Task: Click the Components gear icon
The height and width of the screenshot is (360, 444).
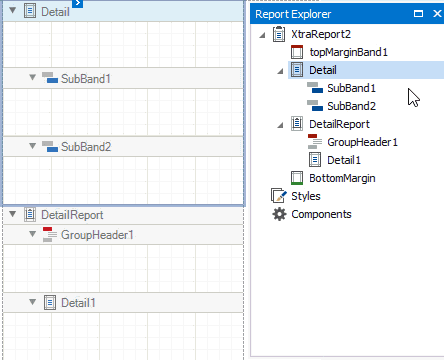Action: (279, 214)
